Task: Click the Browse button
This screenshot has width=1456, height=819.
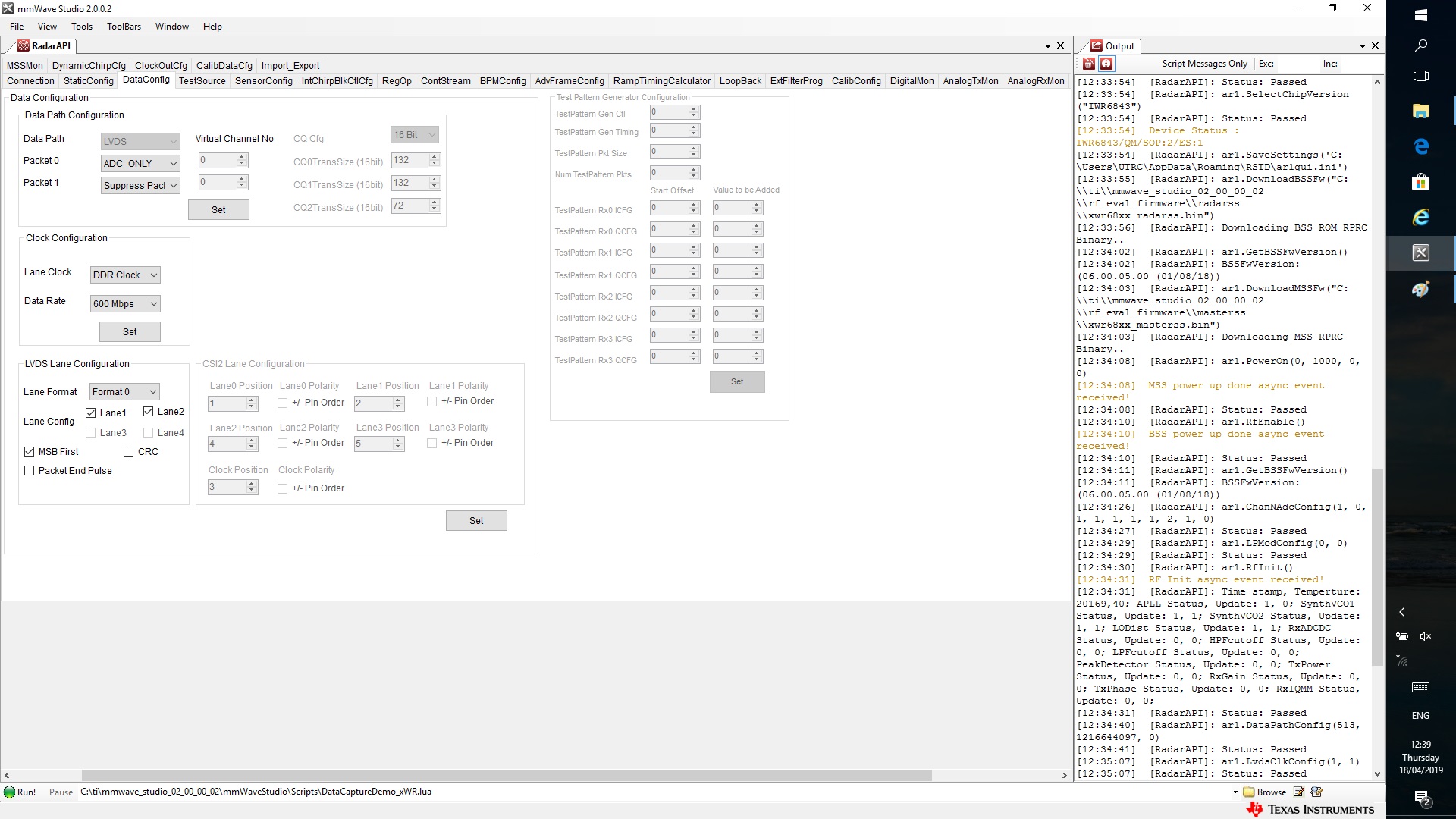Action: [x=1264, y=792]
